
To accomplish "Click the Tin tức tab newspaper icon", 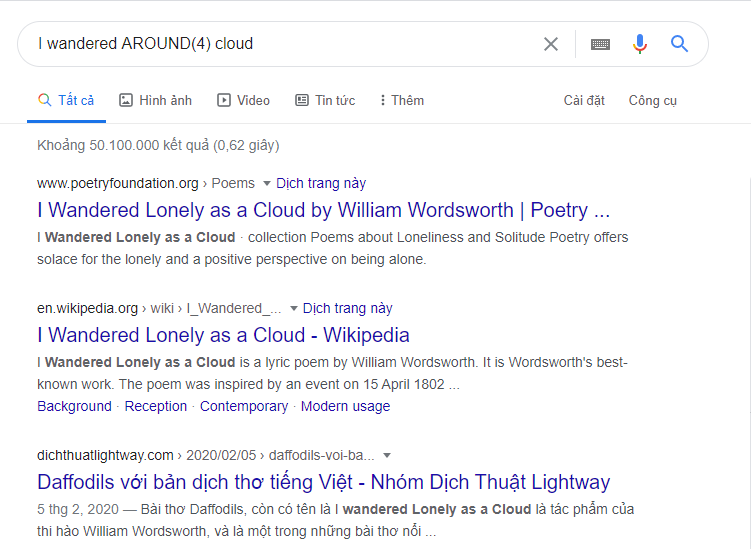I will pyautogui.click(x=302, y=100).
